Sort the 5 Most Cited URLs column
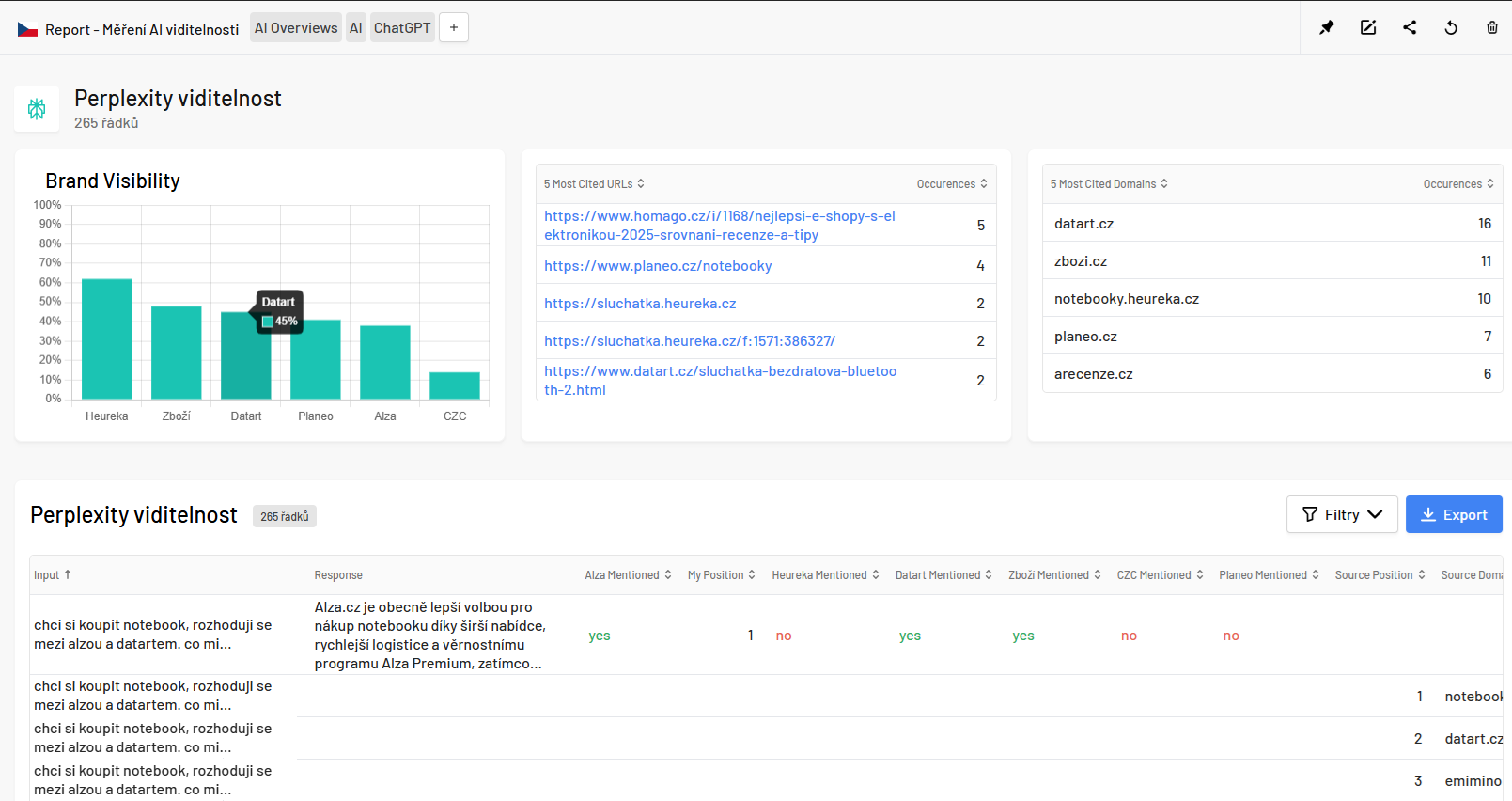 [594, 184]
